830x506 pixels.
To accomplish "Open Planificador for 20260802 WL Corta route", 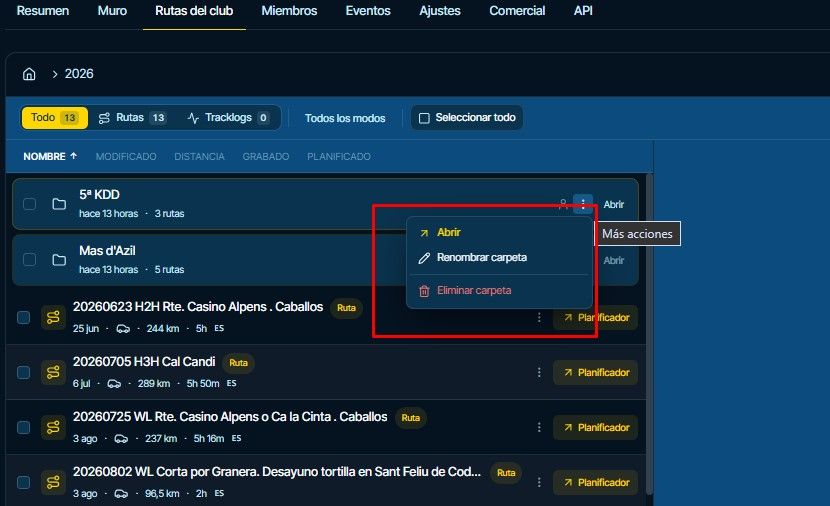I will [x=596, y=483].
